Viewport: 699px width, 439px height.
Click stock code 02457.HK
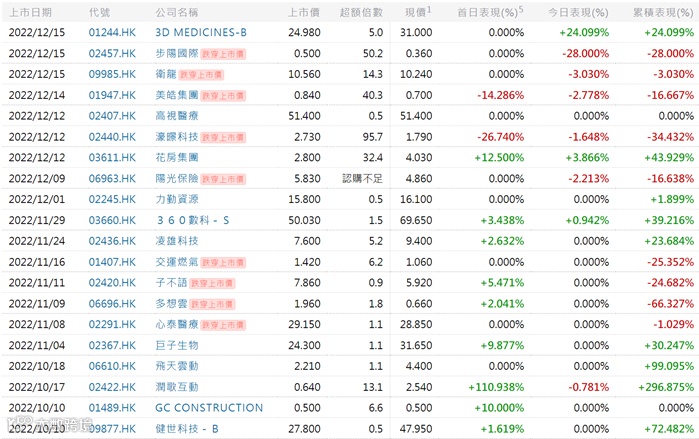(x=112, y=53)
